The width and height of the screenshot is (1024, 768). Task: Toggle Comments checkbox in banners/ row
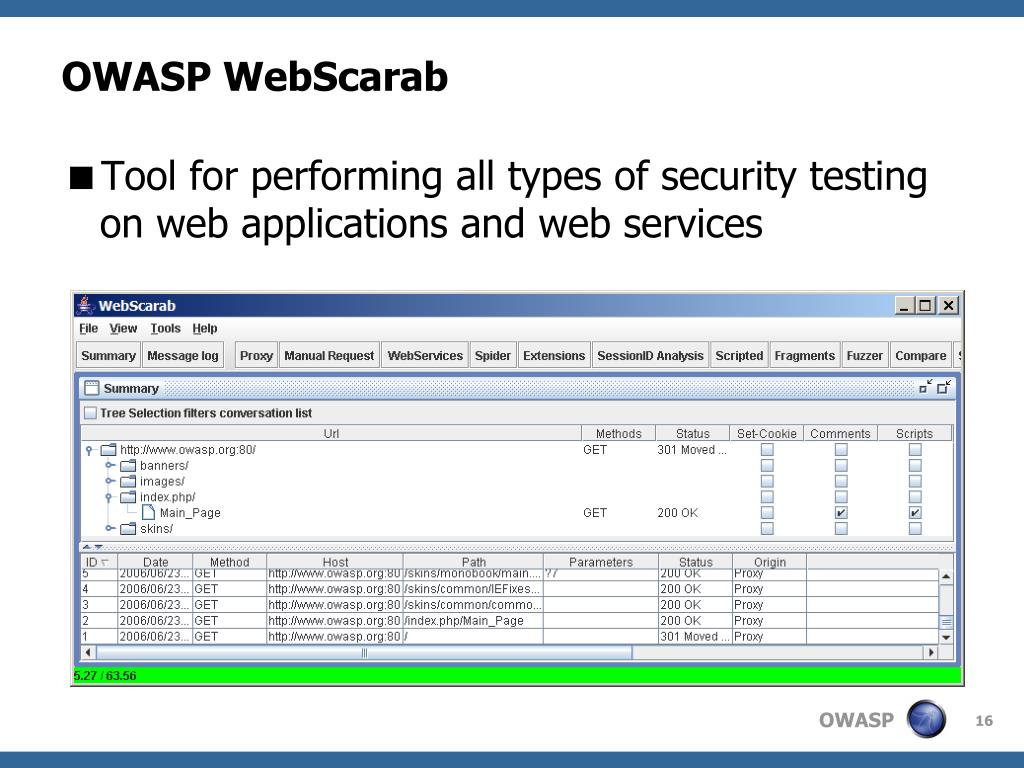(x=841, y=466)
